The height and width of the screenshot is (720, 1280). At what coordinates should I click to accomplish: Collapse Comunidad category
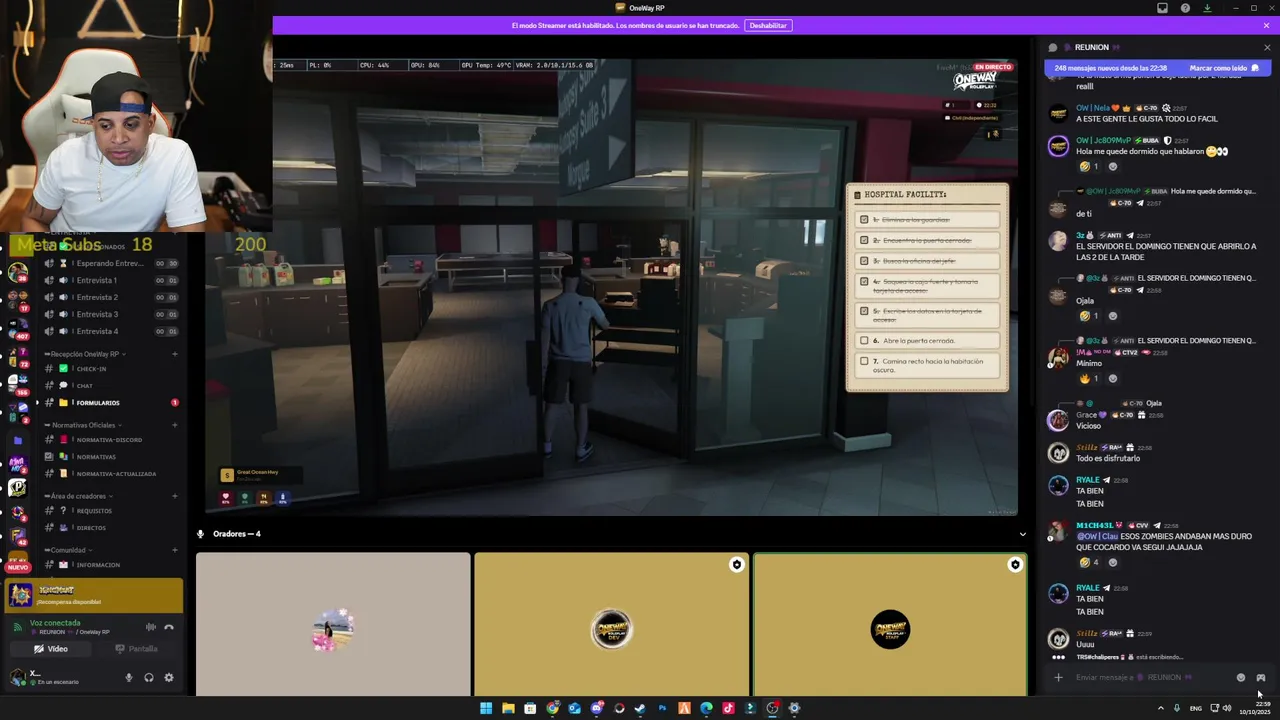69,550
